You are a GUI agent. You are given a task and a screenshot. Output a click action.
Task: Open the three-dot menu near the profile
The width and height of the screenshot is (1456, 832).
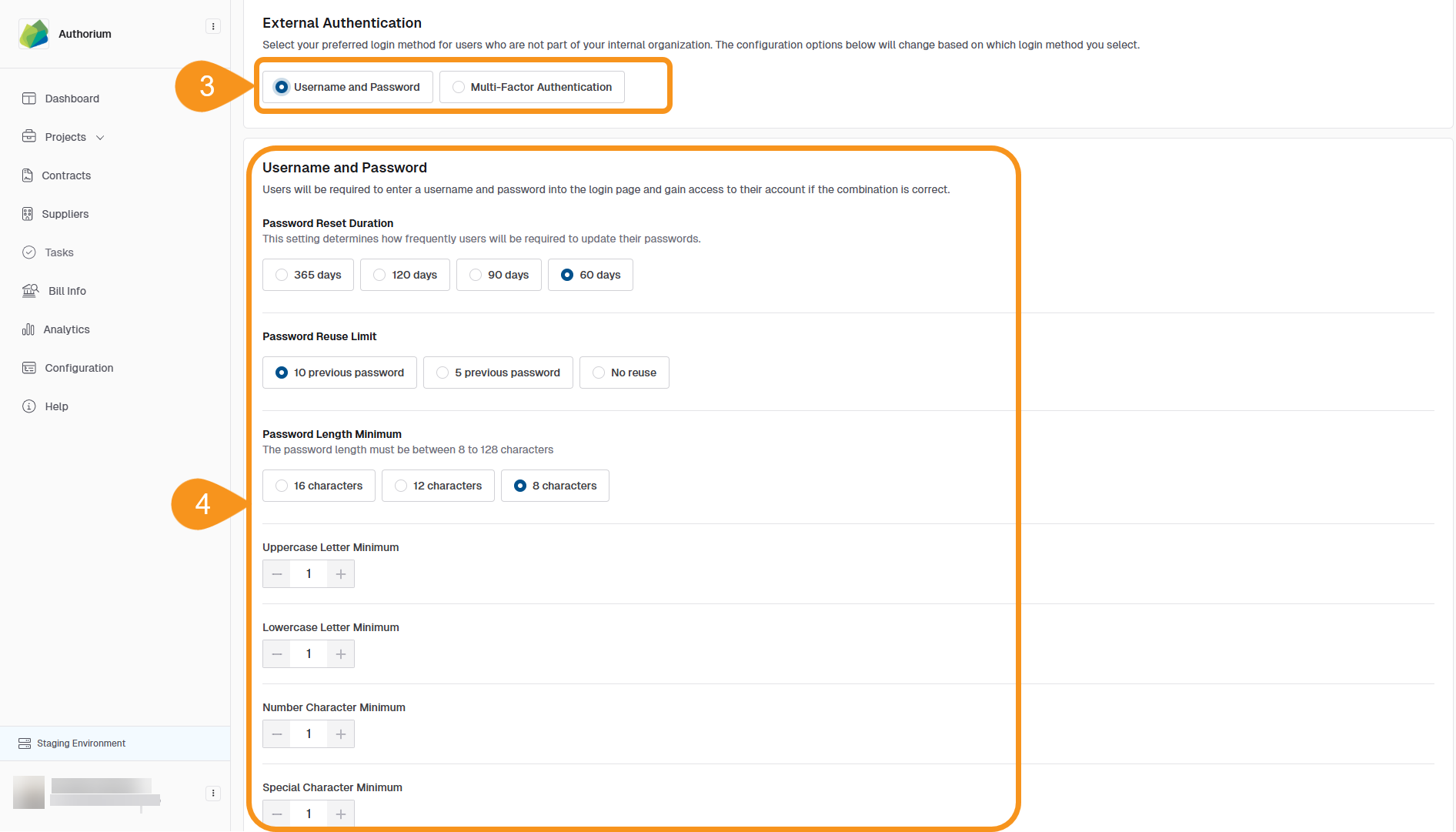pos(213,794)
